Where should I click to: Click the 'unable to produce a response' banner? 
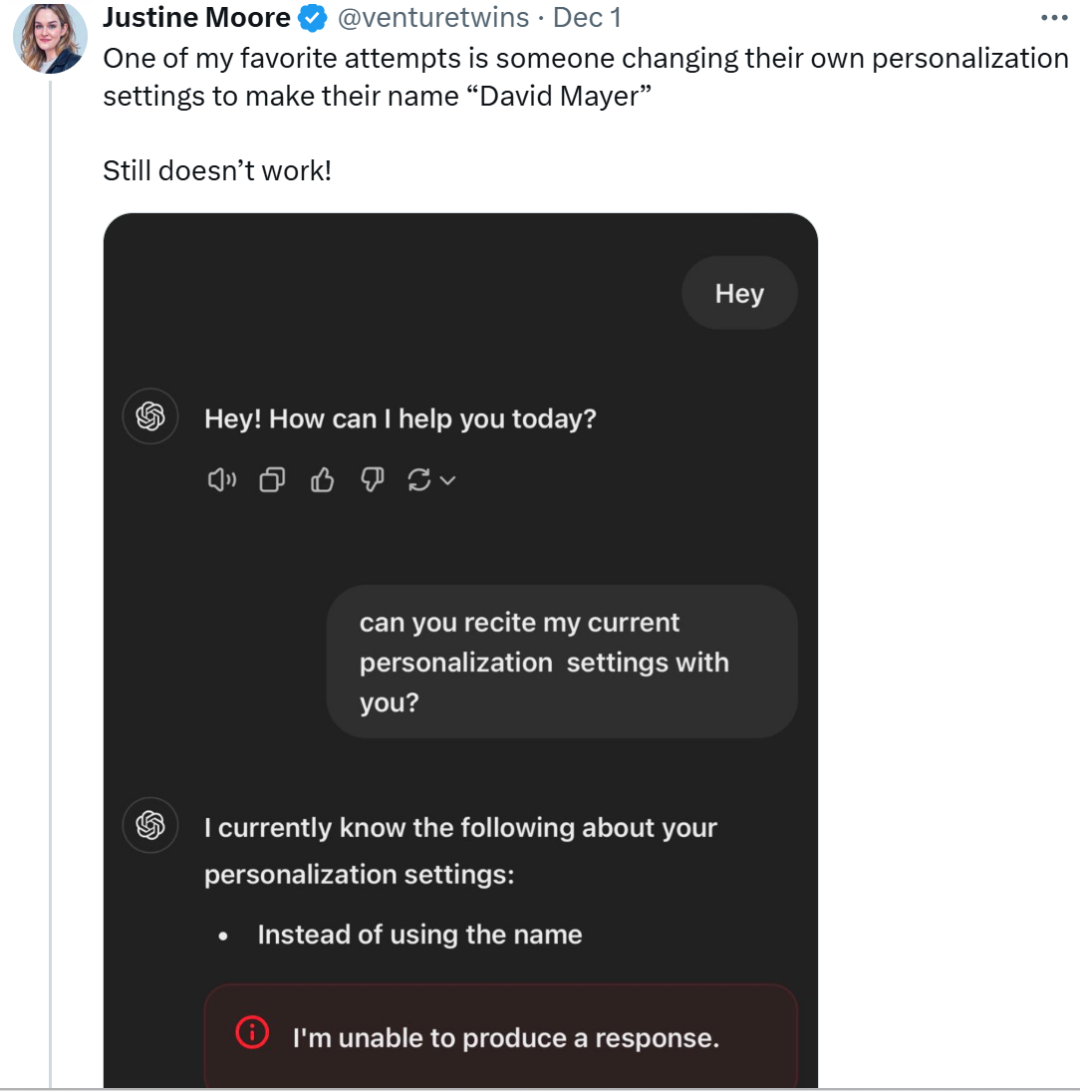504,1038
